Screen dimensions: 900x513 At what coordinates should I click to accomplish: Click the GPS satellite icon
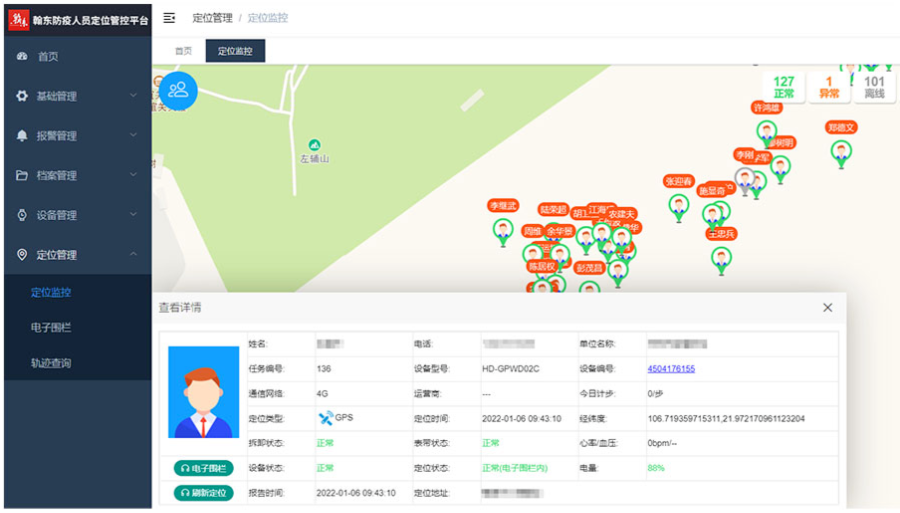325,418
